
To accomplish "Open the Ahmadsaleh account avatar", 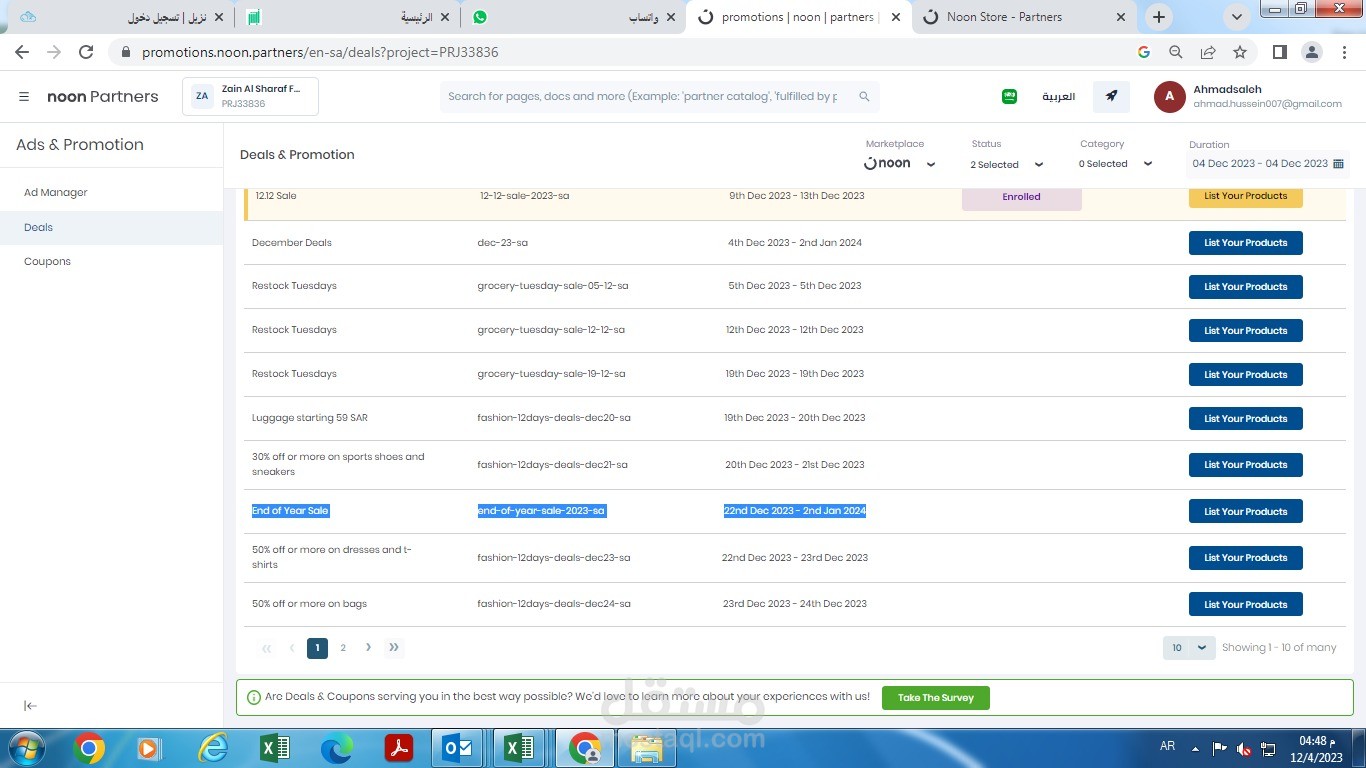I will (1169, 97).
